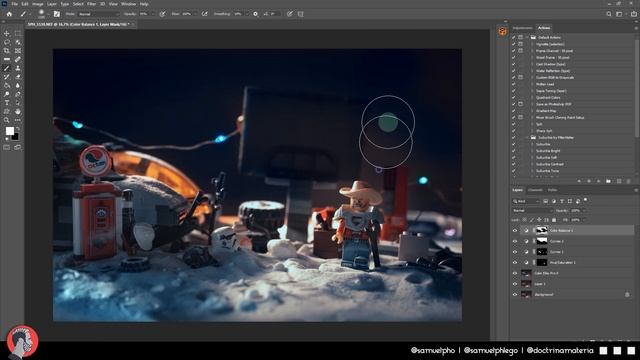Select the Gradient Map action

(x=546, y=111)
